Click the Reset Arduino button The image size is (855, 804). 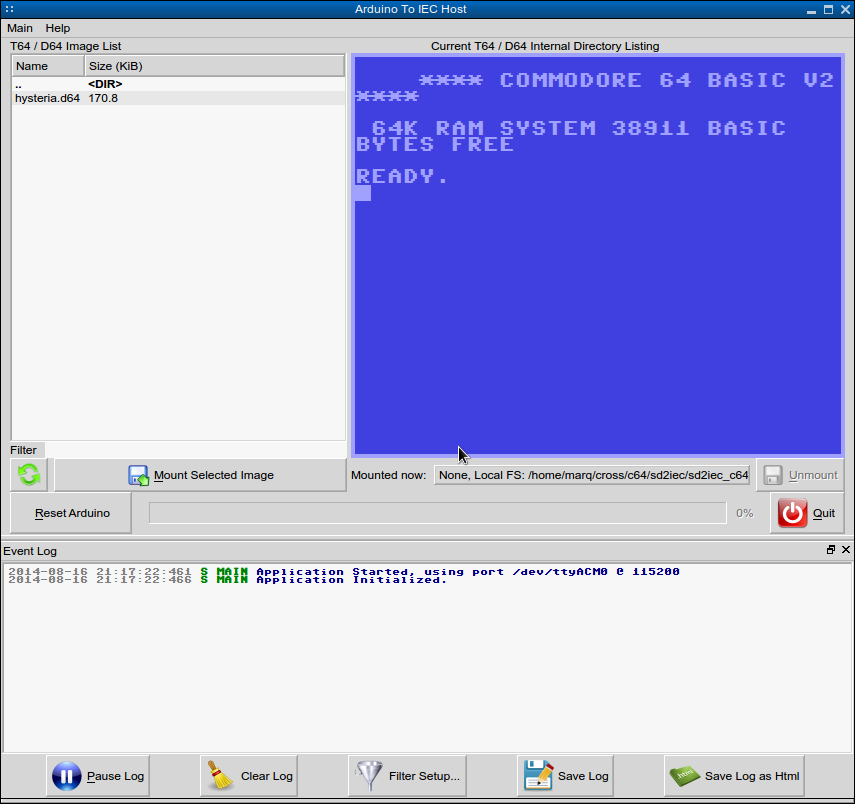coord(71,513)
